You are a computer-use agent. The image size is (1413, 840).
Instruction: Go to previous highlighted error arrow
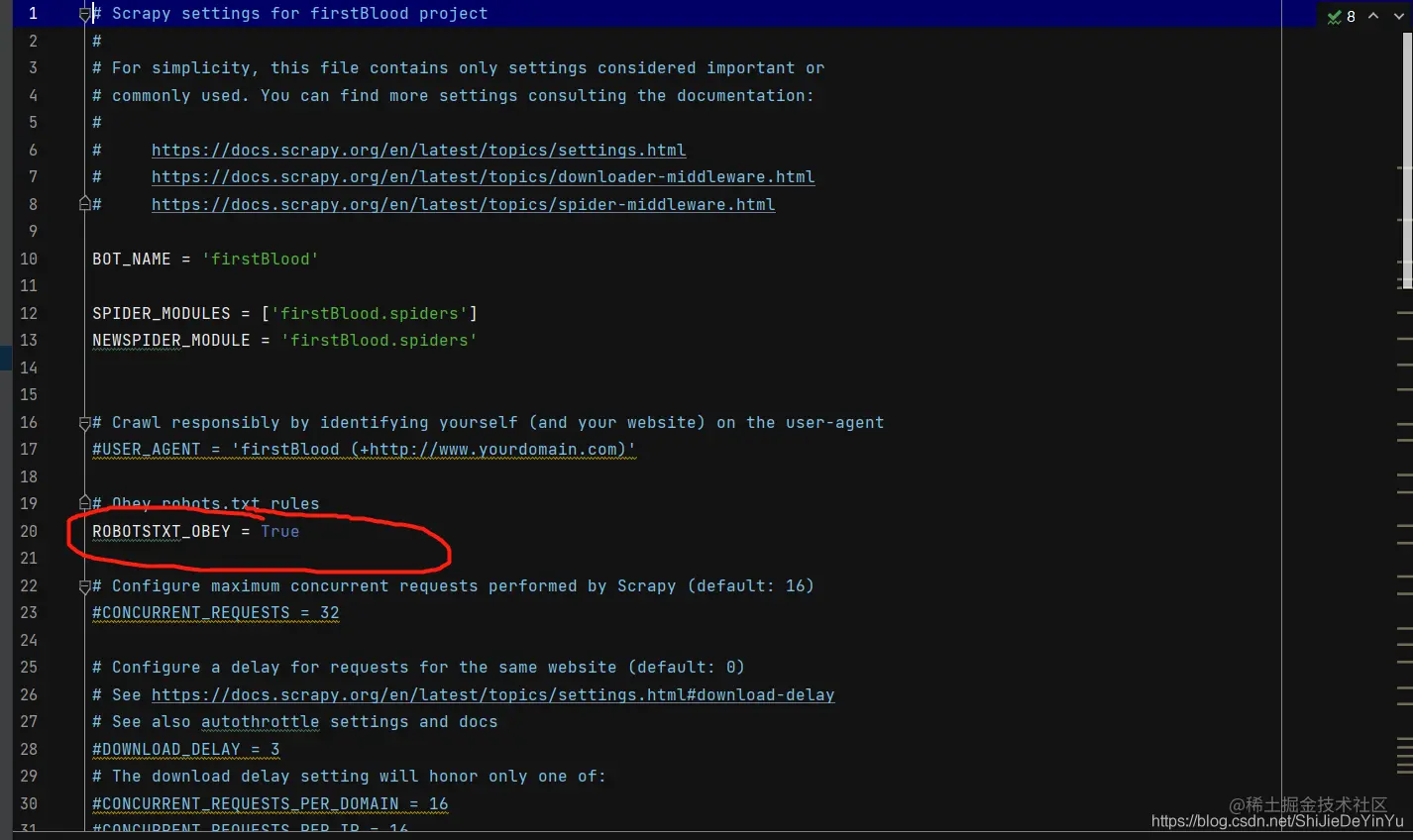1373,16
